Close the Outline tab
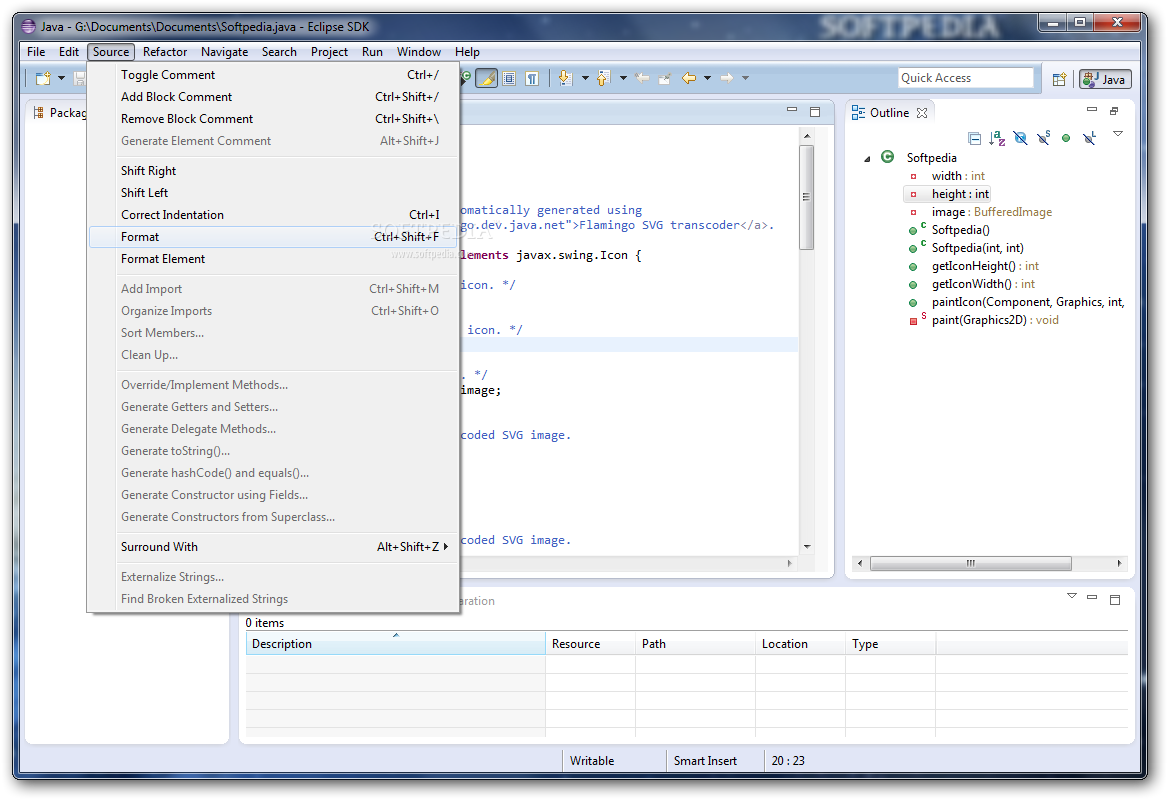 [x=922, y=113]
